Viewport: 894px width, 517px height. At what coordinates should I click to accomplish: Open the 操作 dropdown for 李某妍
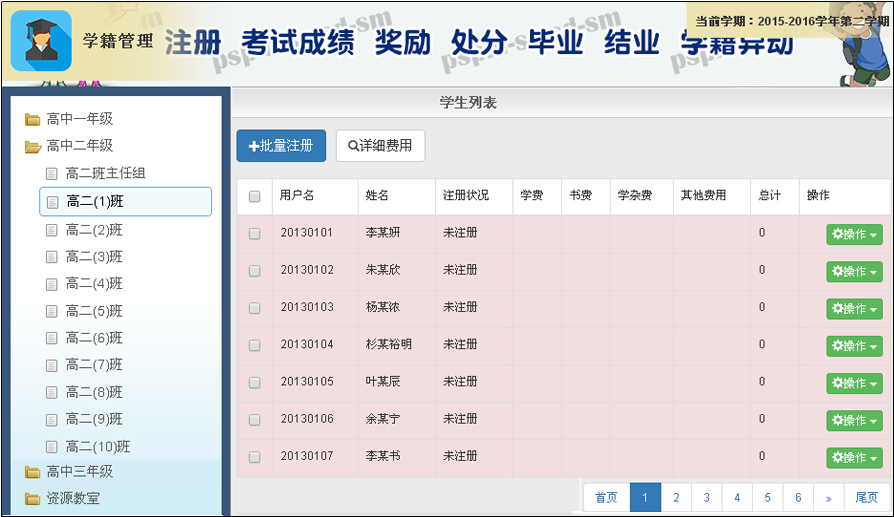tap(854, 234)
